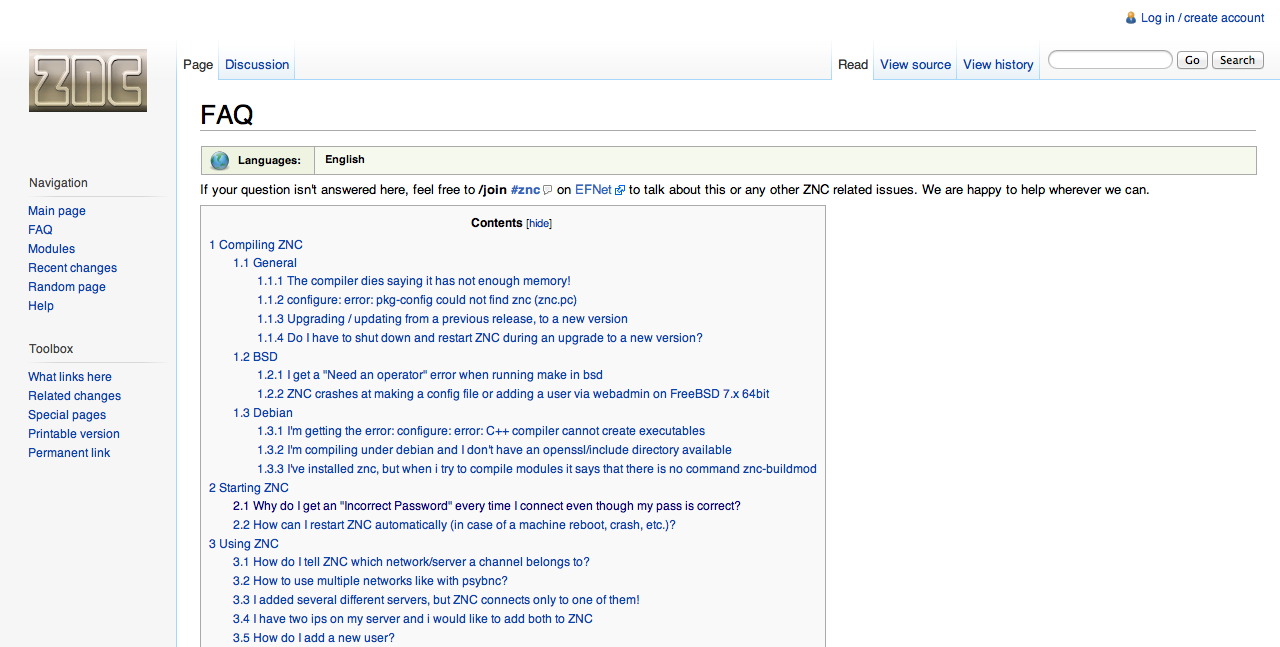Open Related changes in Toolbox
Viewport: 1280px width, 647px height.
tap(74, 396)
